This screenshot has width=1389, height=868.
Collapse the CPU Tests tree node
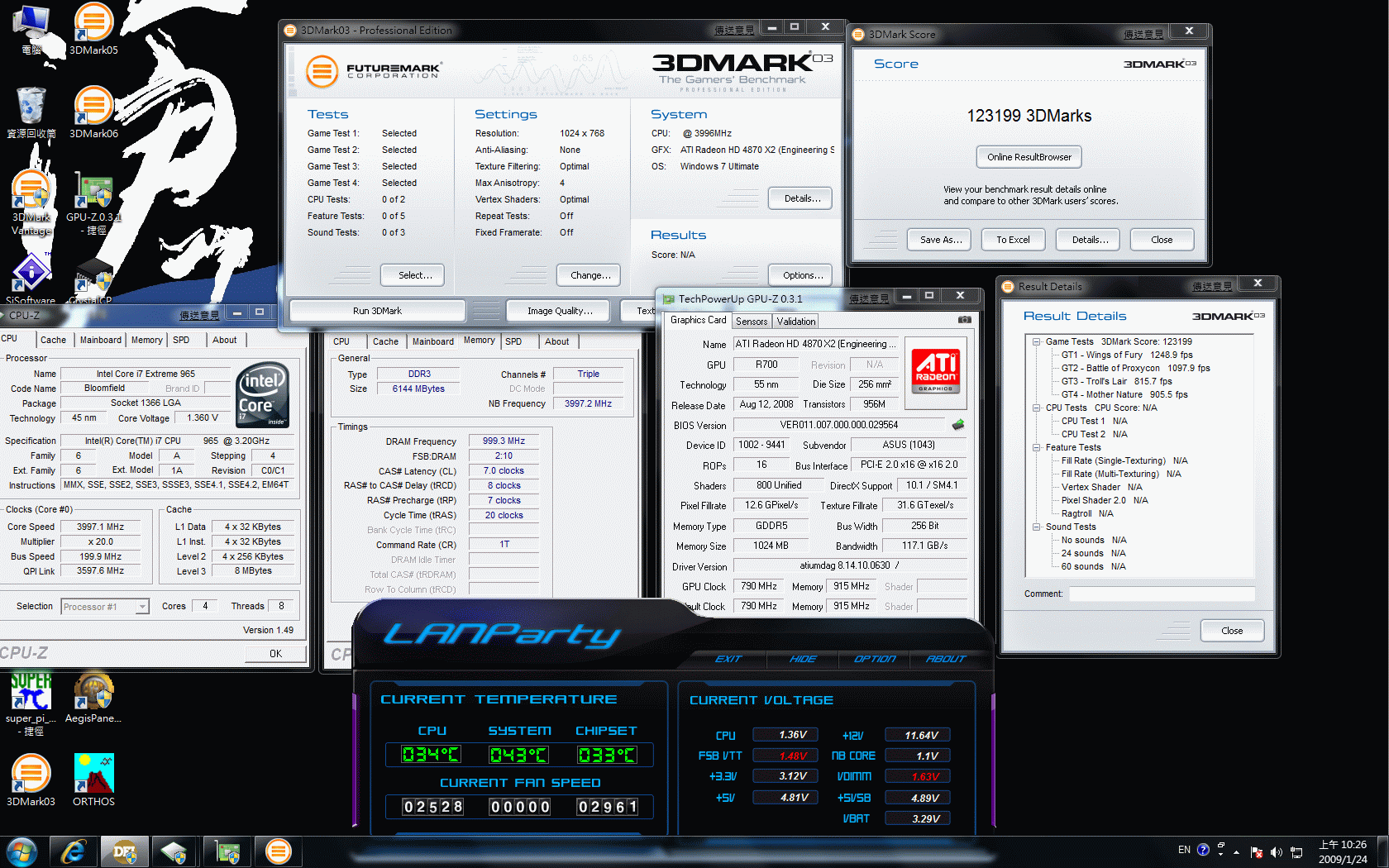pos(1036,408)
